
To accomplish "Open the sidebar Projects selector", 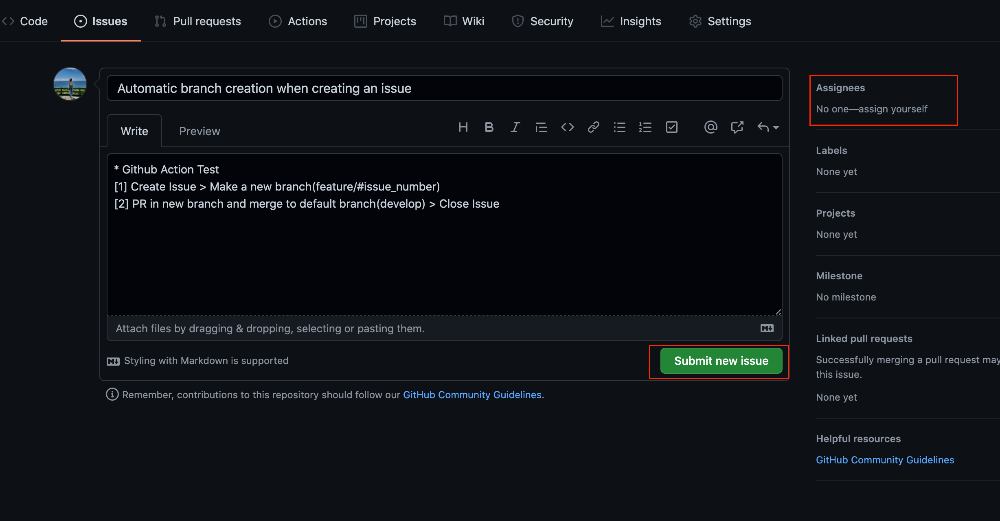I will coord(835,213).
